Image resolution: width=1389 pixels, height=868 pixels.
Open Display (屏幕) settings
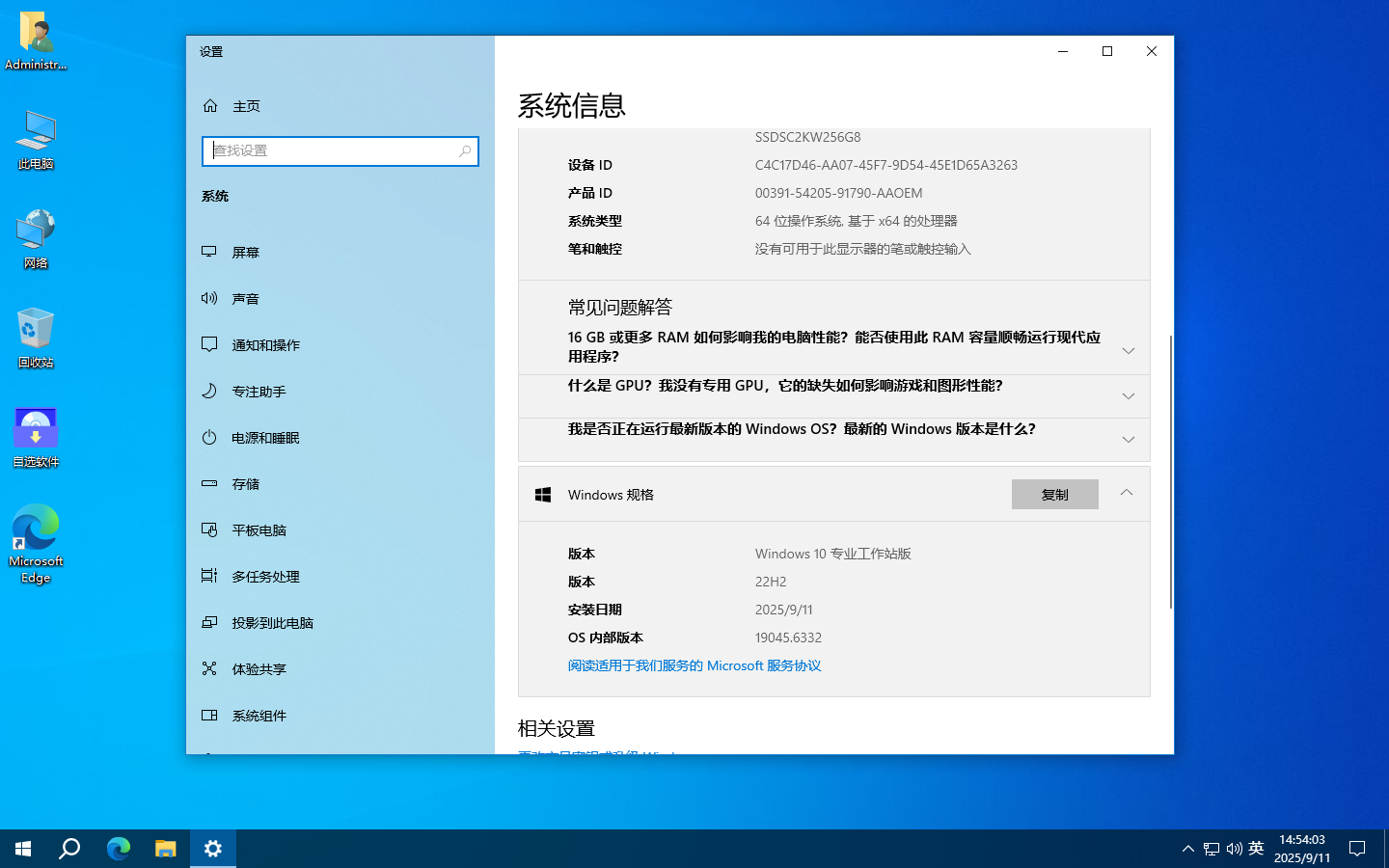click(245, 253)
